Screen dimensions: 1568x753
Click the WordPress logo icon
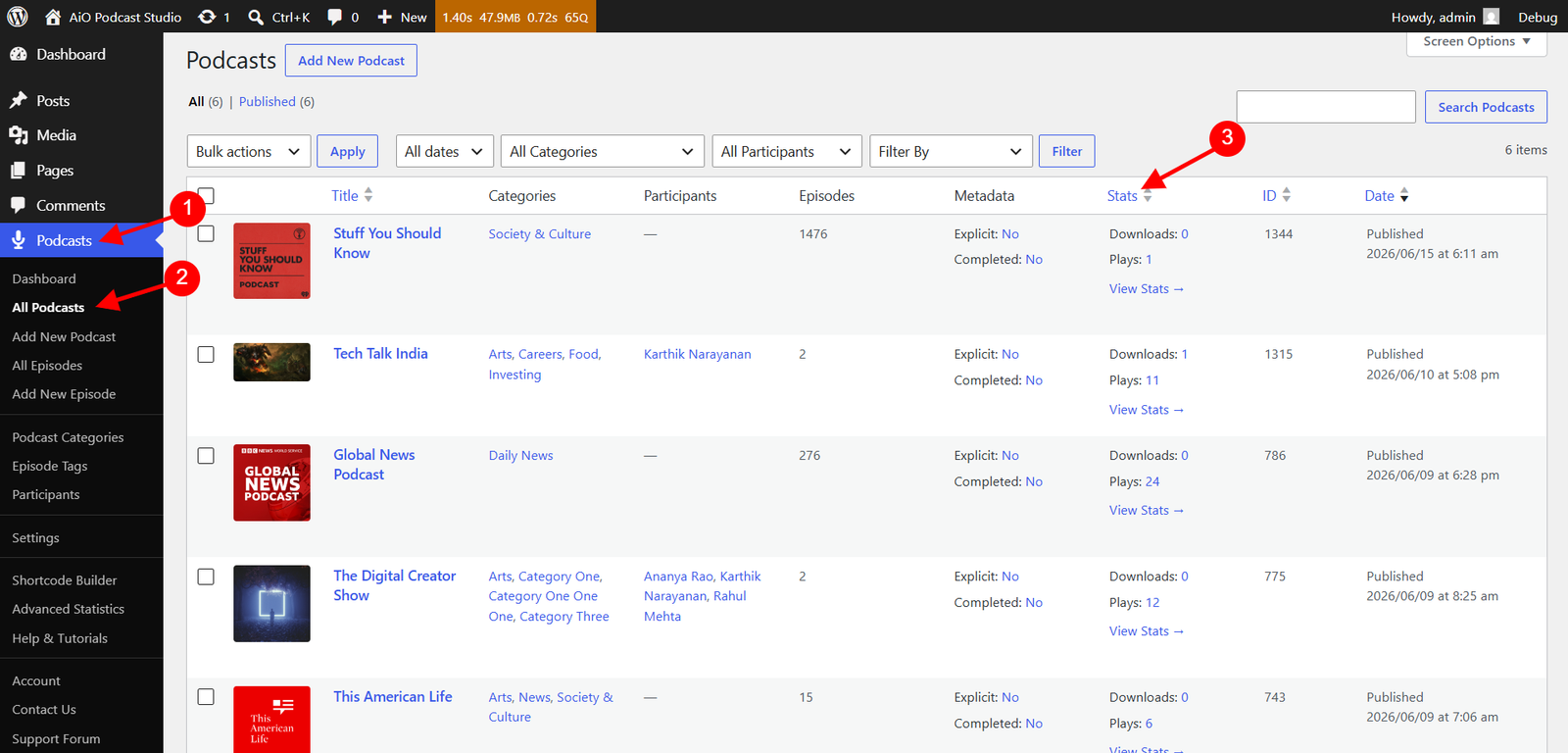pyautogui.click(x=18, y=17)
